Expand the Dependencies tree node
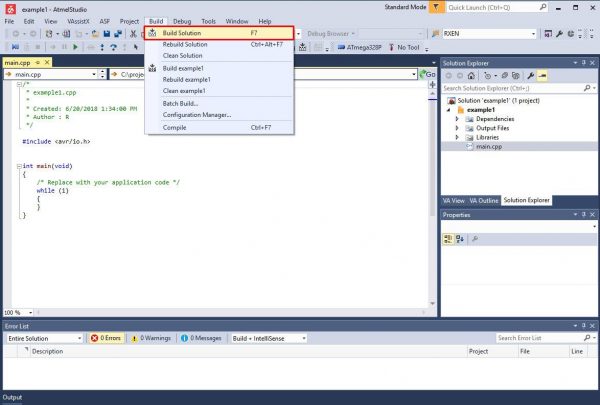Image resolution: width=600 pixels, height=405 pixels. pos(457,119)
